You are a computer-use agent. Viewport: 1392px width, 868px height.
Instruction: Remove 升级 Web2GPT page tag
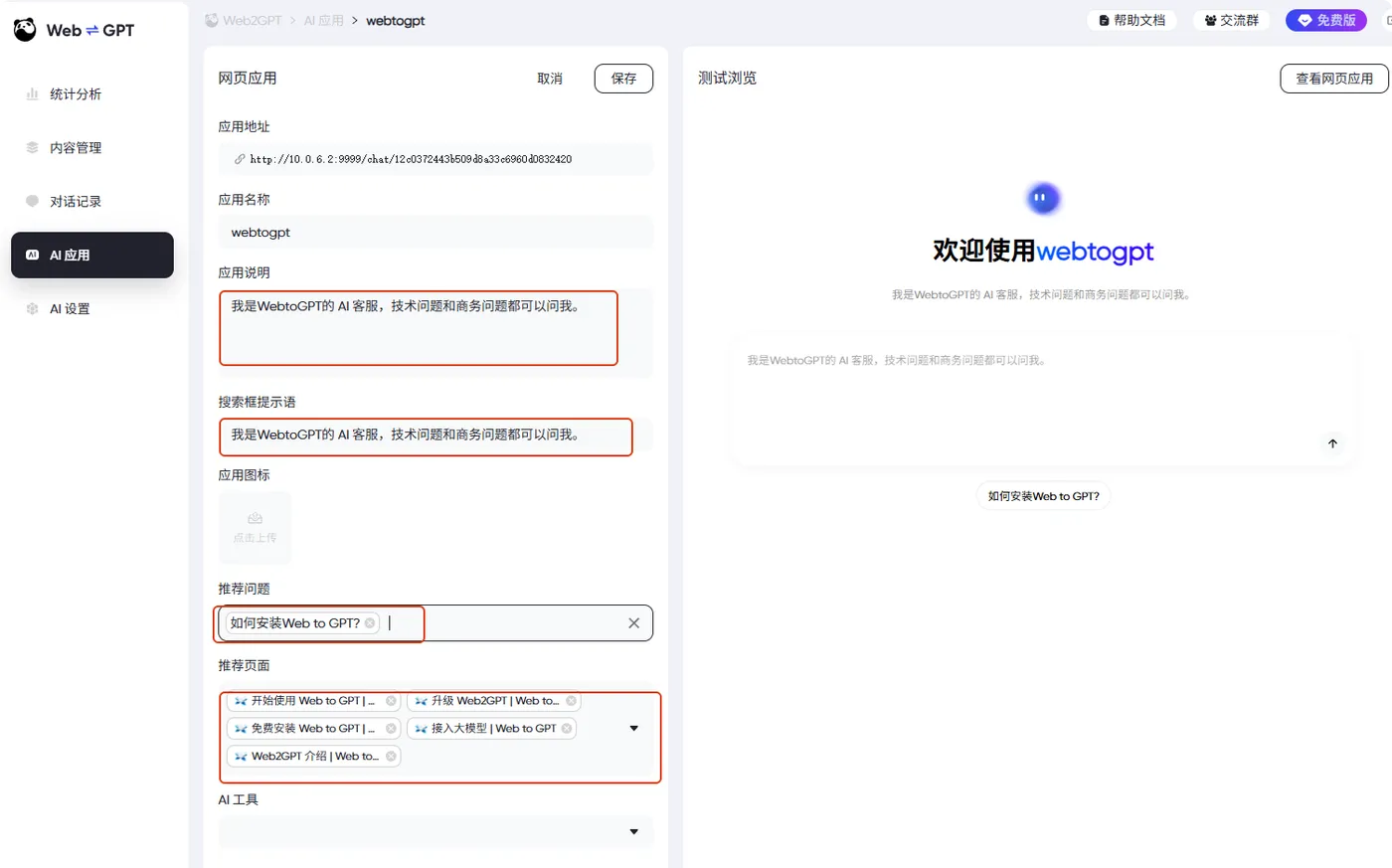click(x=571, y=701)
